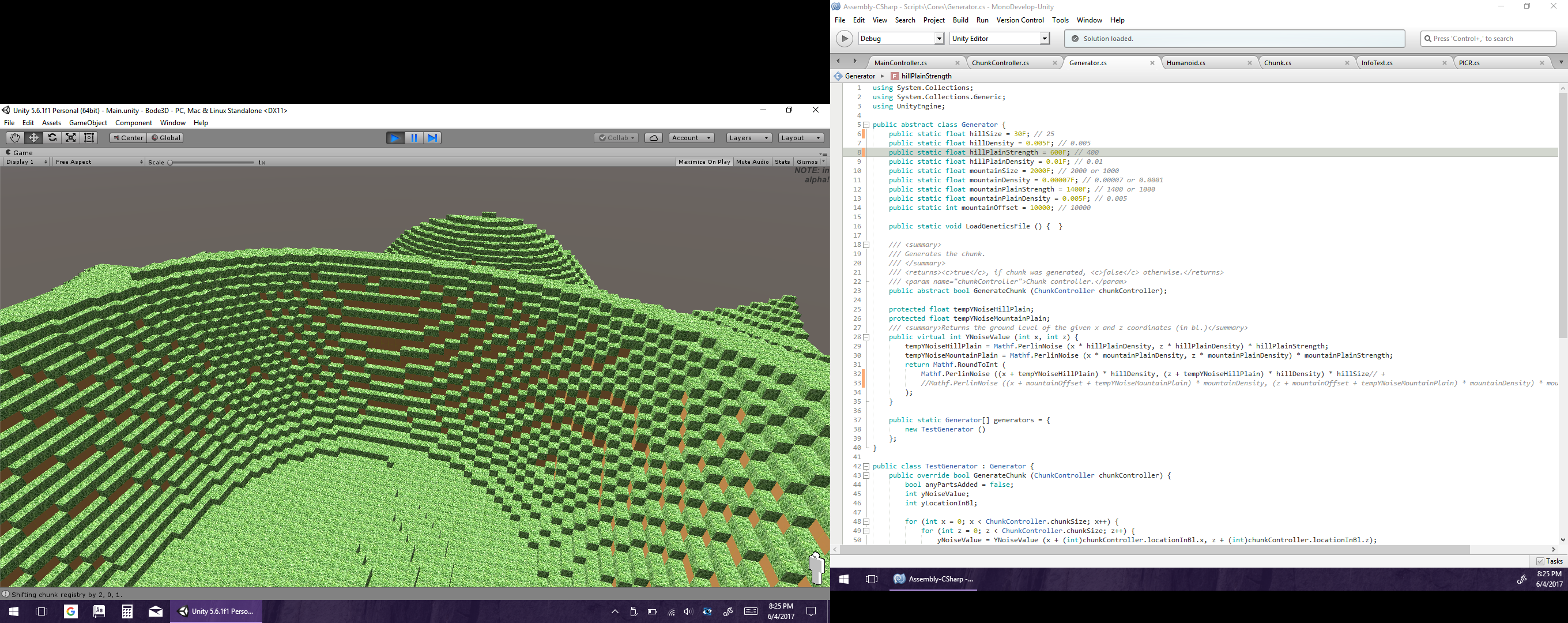The width and height of the screenshot is (1568, 623).
Task: Open the GameObject menu in Unity
Action: click(x=88, y=123)
